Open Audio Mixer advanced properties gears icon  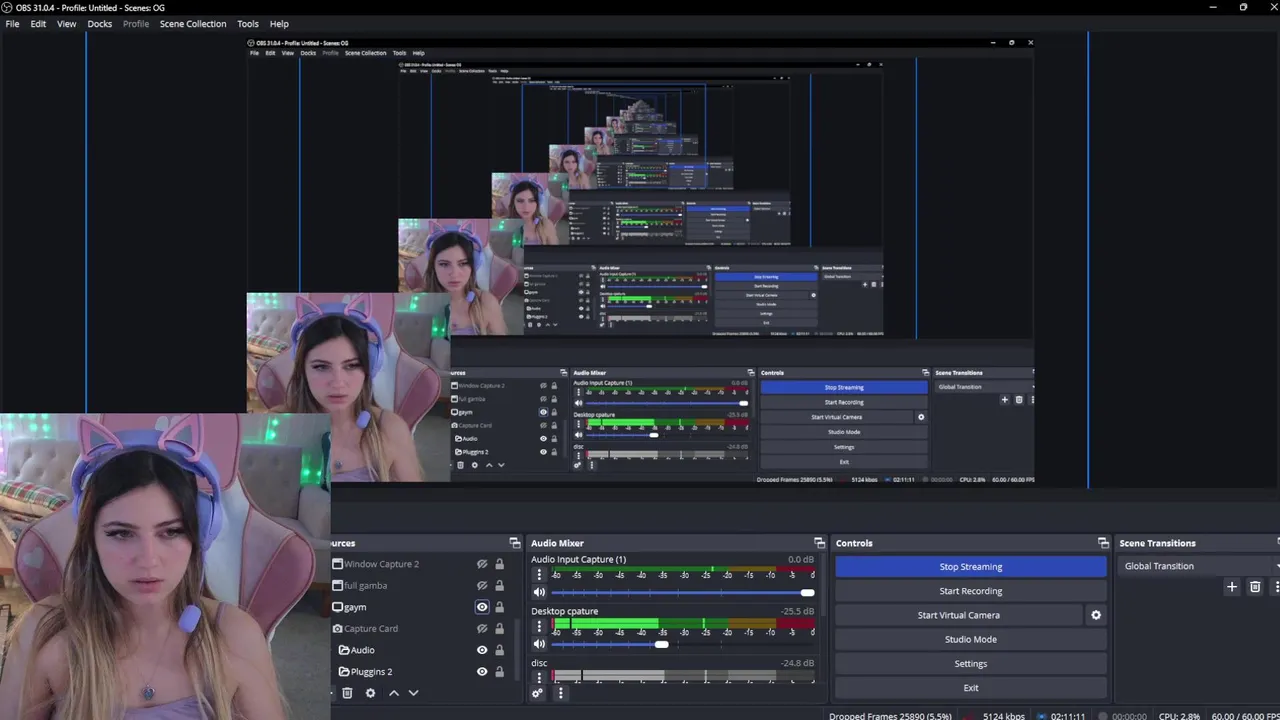538,693
